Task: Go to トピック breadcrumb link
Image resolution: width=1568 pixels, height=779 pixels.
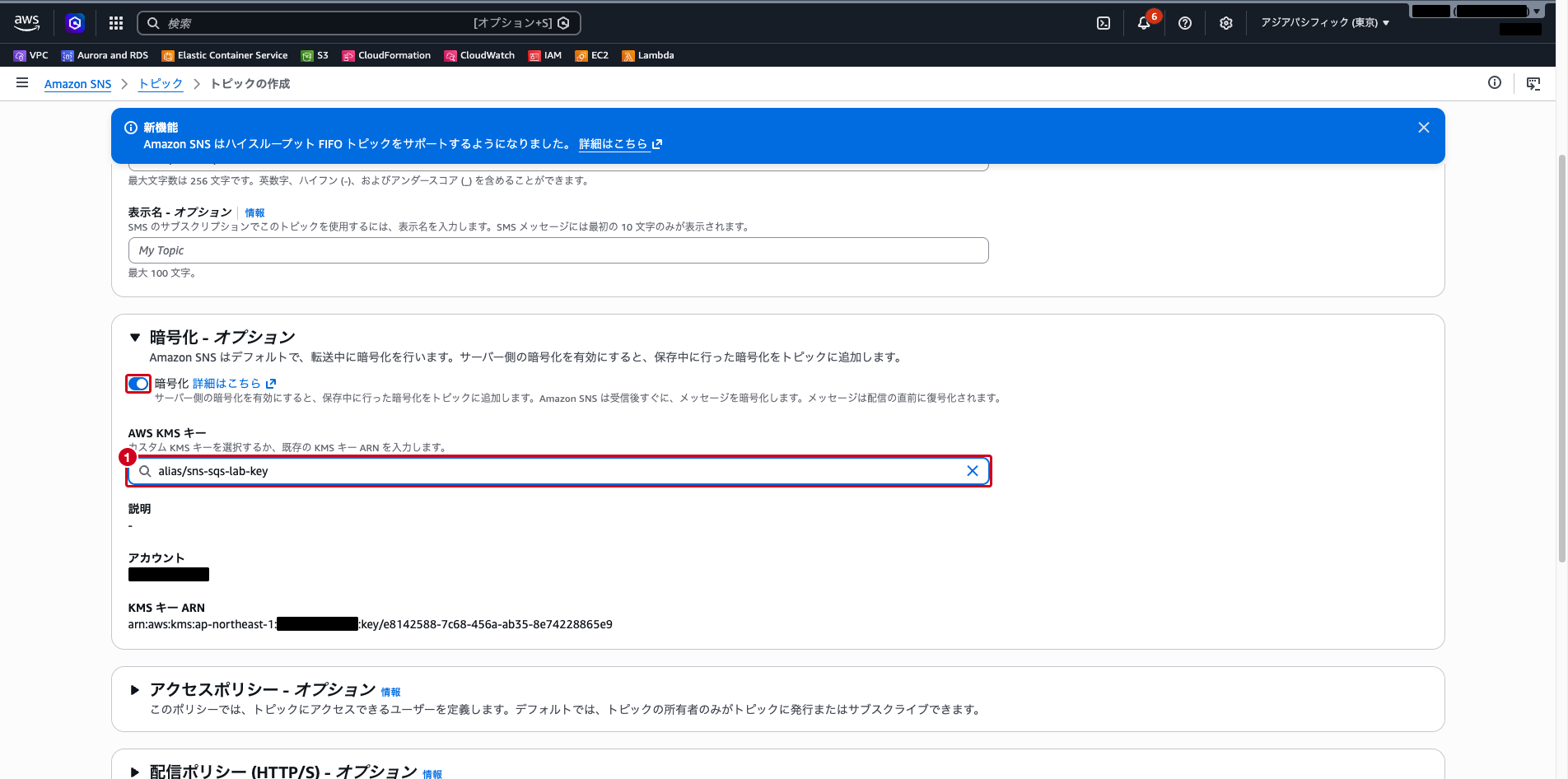Action: click(161, 84)
